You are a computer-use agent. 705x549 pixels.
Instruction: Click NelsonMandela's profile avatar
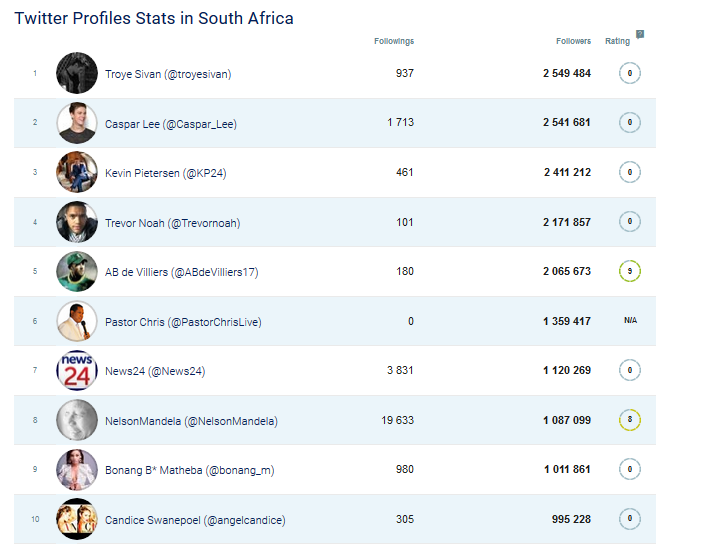pos(77,420)
